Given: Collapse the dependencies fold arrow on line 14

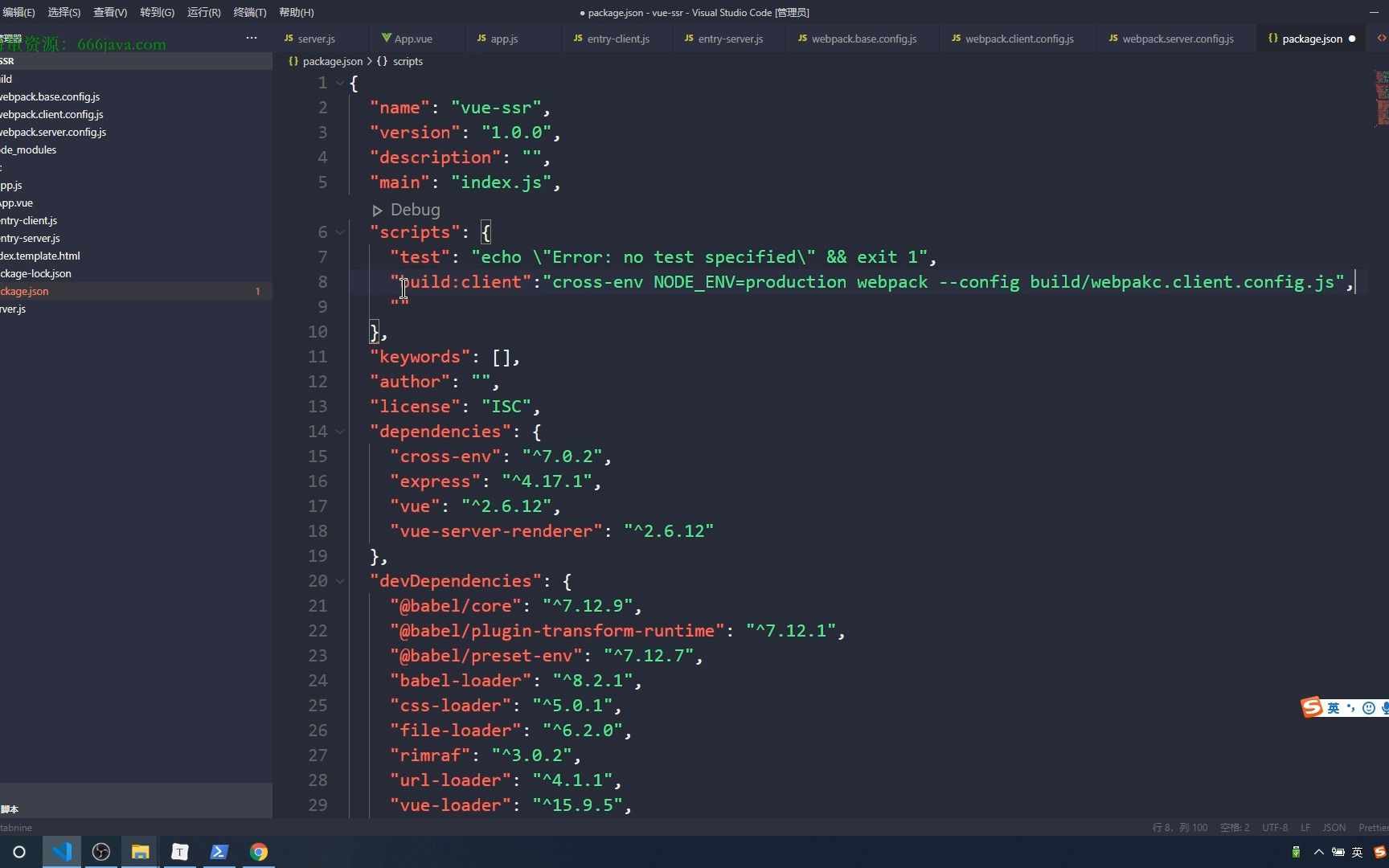Looking at the screenshot, I should click(340, 432).
